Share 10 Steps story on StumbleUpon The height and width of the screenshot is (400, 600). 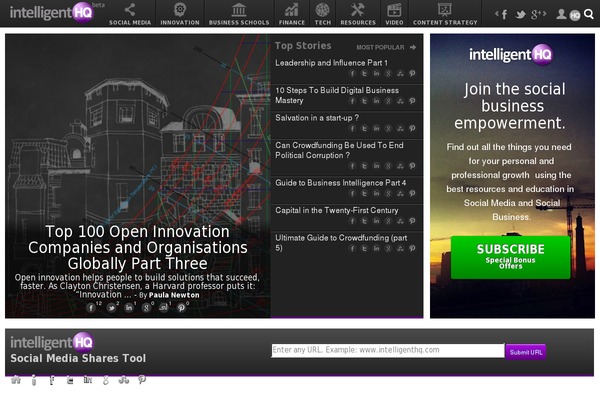[x=400, y=101]
